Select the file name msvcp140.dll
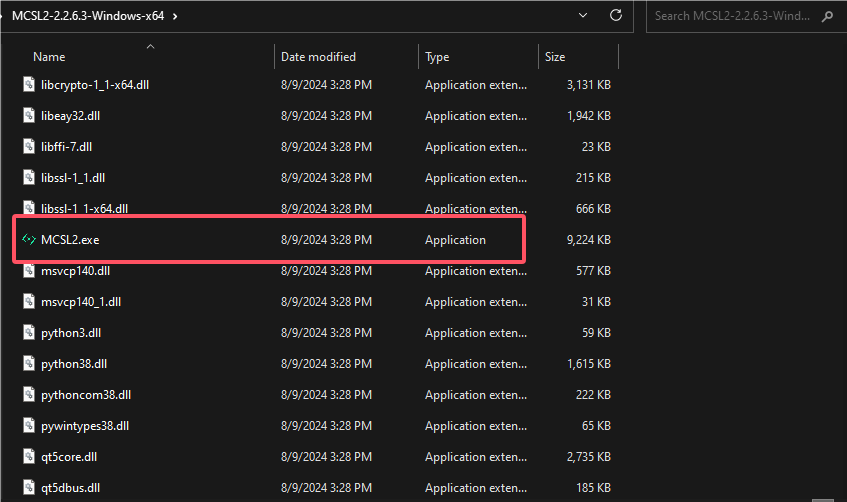This screenshot has height=502, width=847. (76, 271)
